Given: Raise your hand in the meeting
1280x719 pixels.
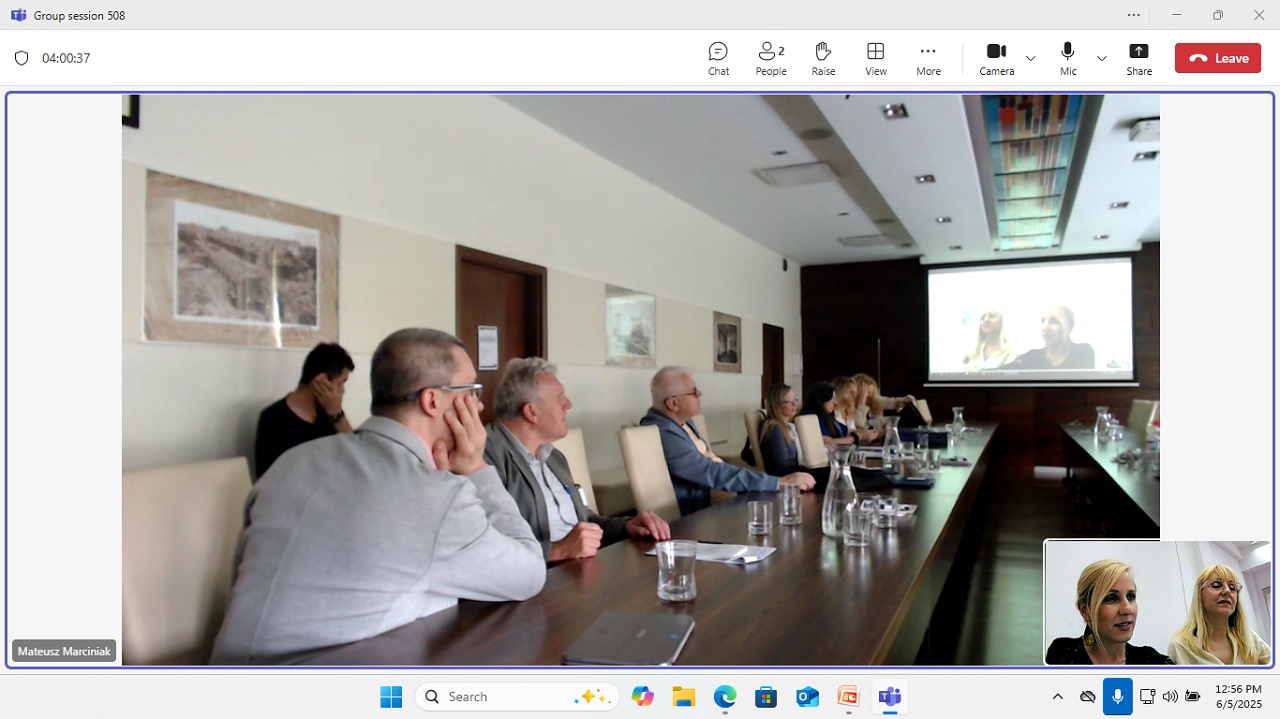Looking at the screenshot, I should [x=823, y=58].
